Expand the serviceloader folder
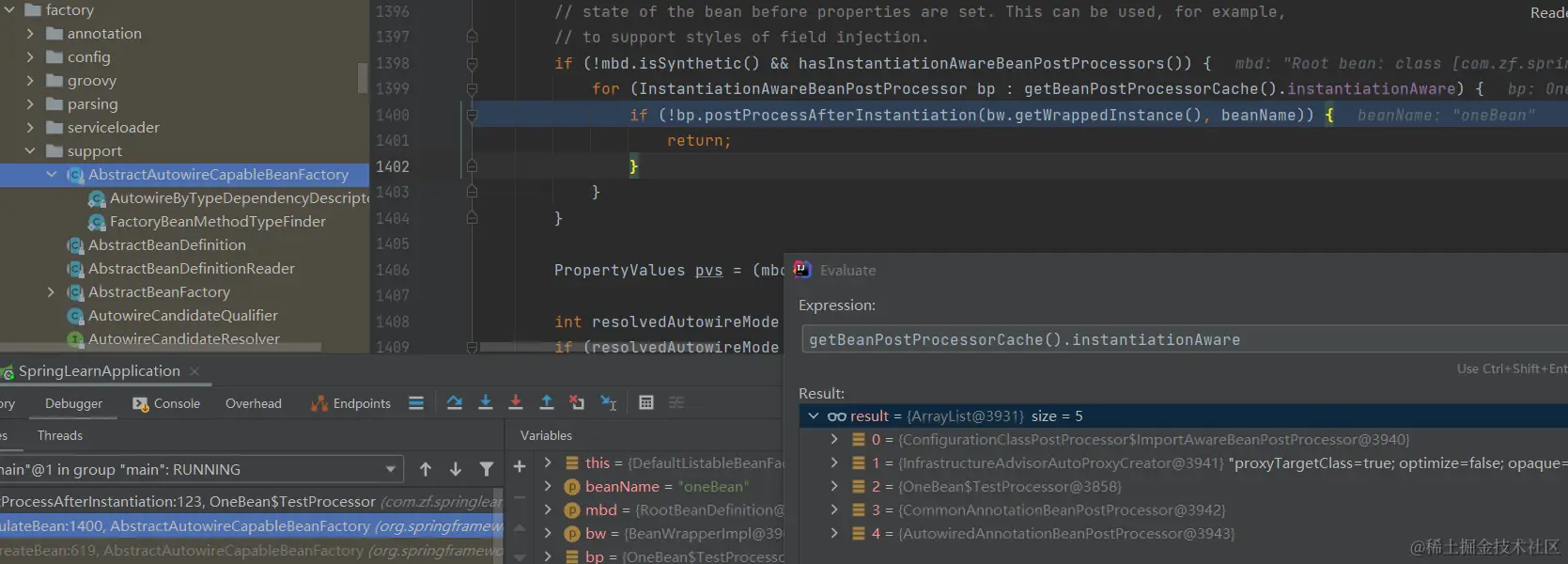 pyautogui.click(x=30, y=128)
